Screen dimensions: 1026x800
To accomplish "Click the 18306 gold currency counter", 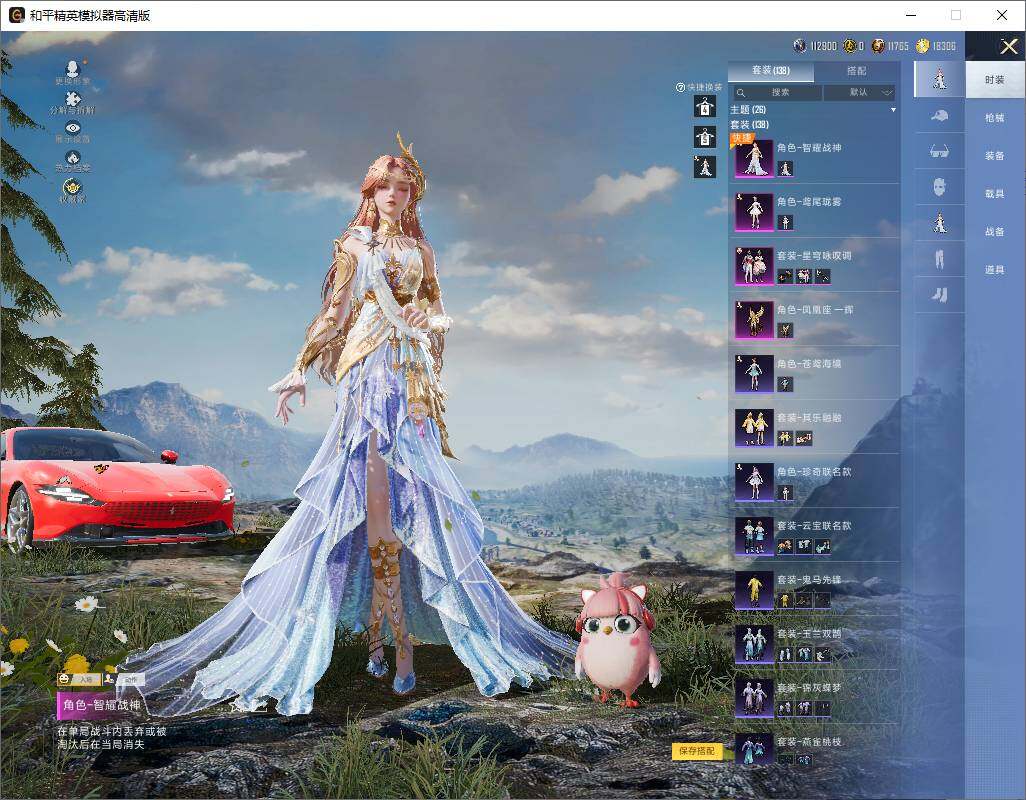I will pyautogui.click(x=936, y=46).
